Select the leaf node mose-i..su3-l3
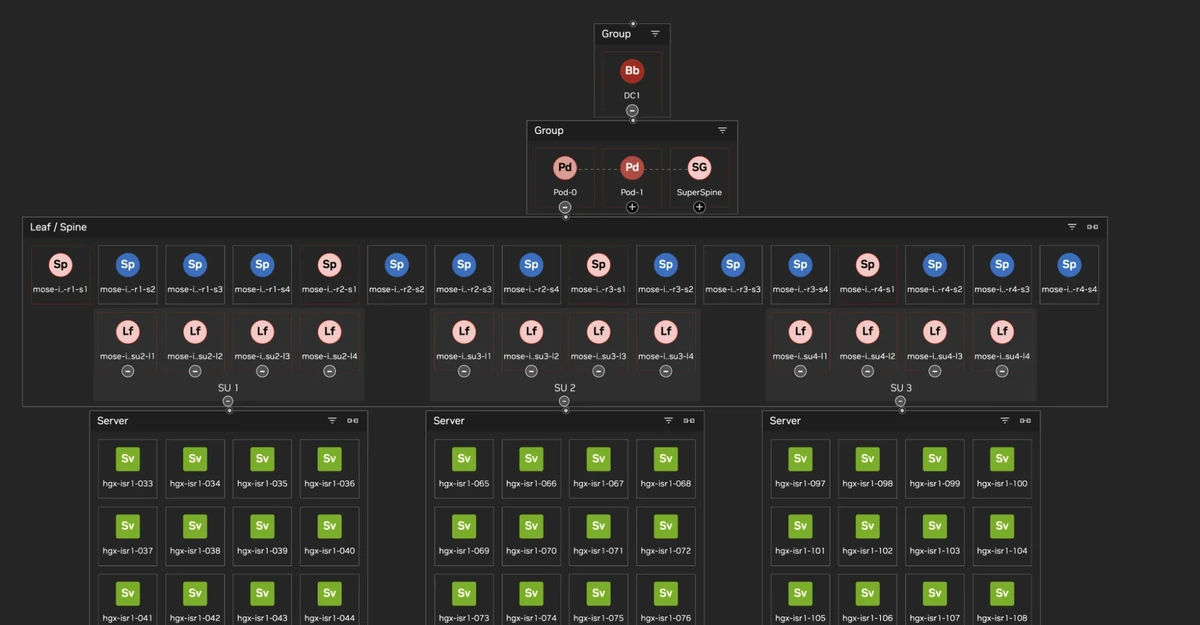Viewport: 1200px width, 625px height. pos(598,331)
